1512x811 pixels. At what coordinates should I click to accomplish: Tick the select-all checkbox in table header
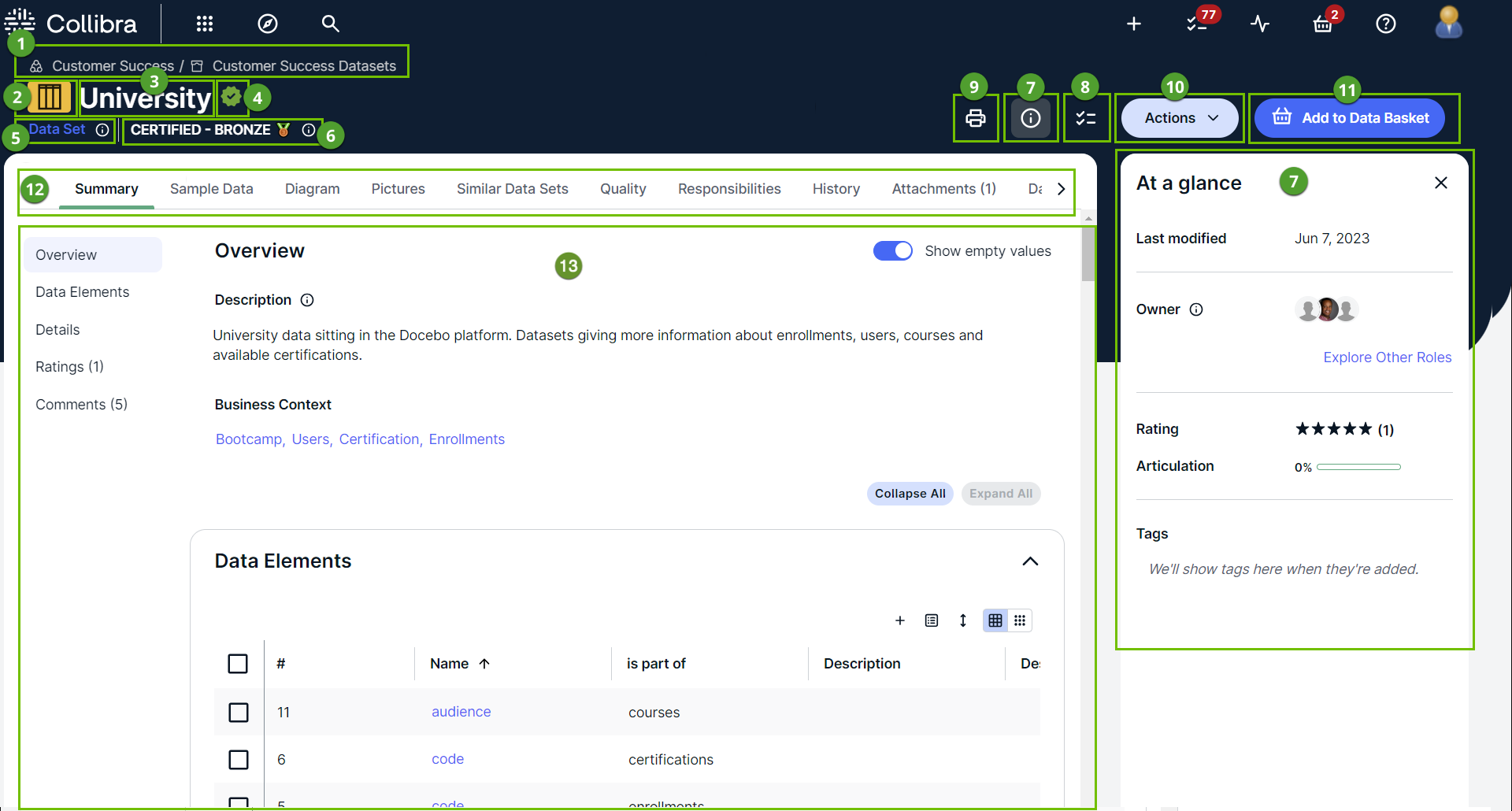[238, 664]
